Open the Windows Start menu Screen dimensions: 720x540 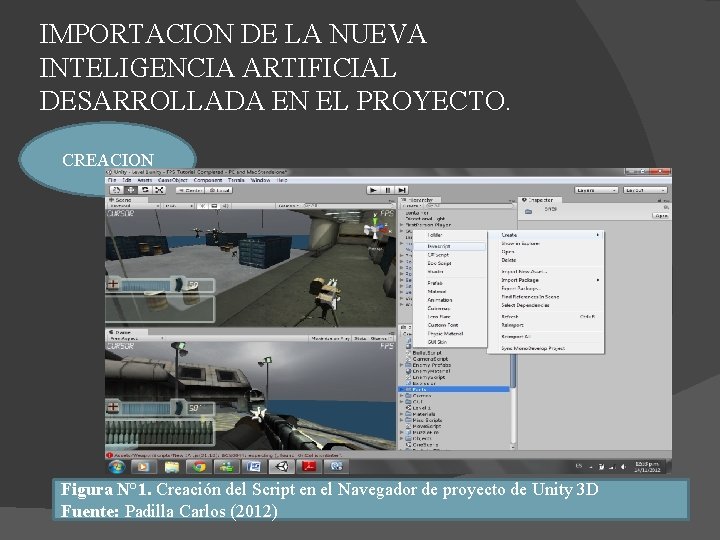[x=117, y=467]
